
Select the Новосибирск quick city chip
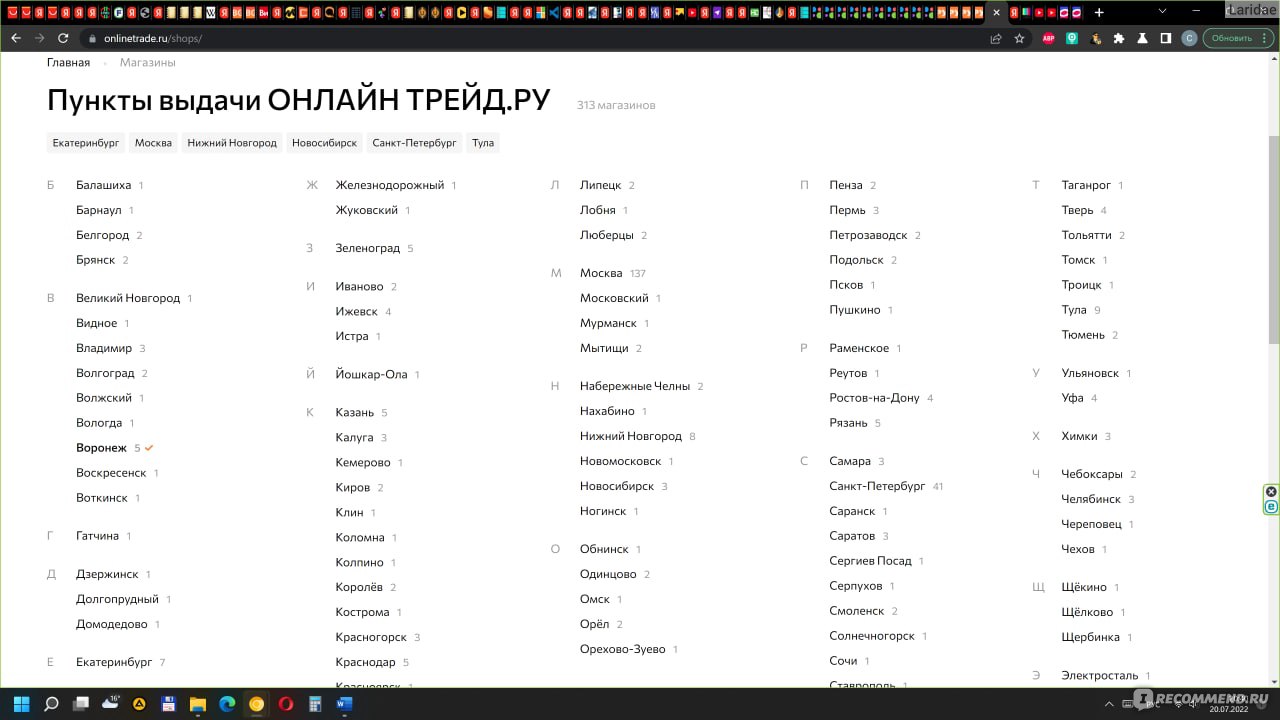pos(324,143)
